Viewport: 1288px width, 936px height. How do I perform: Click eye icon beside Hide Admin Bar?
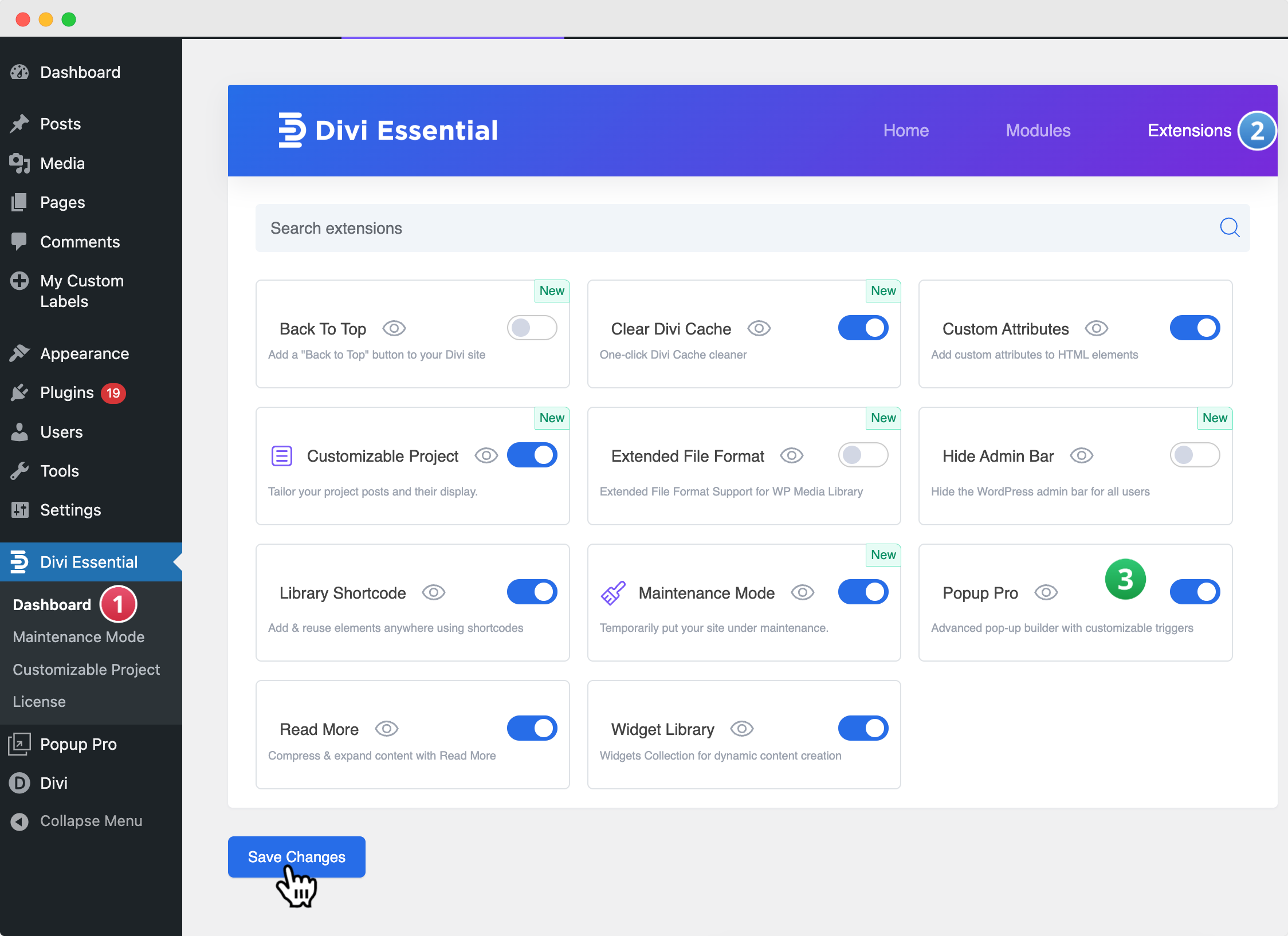[1082, 455]
